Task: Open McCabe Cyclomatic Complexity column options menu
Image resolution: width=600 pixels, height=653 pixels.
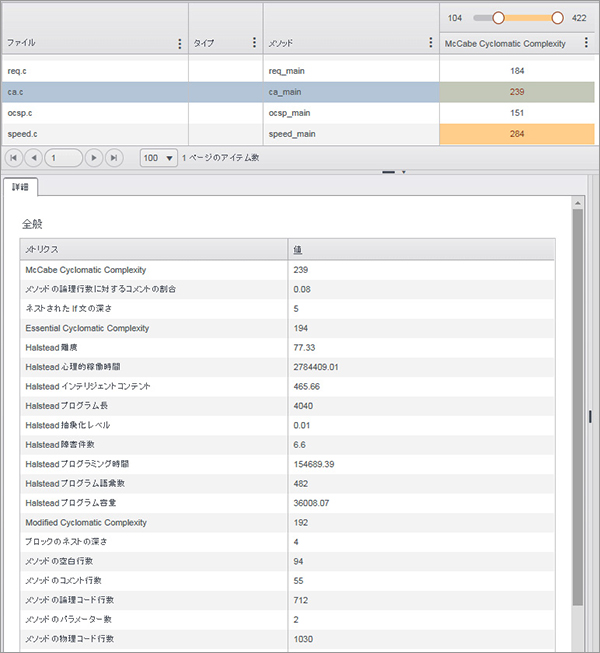Action: click(586, 42)
